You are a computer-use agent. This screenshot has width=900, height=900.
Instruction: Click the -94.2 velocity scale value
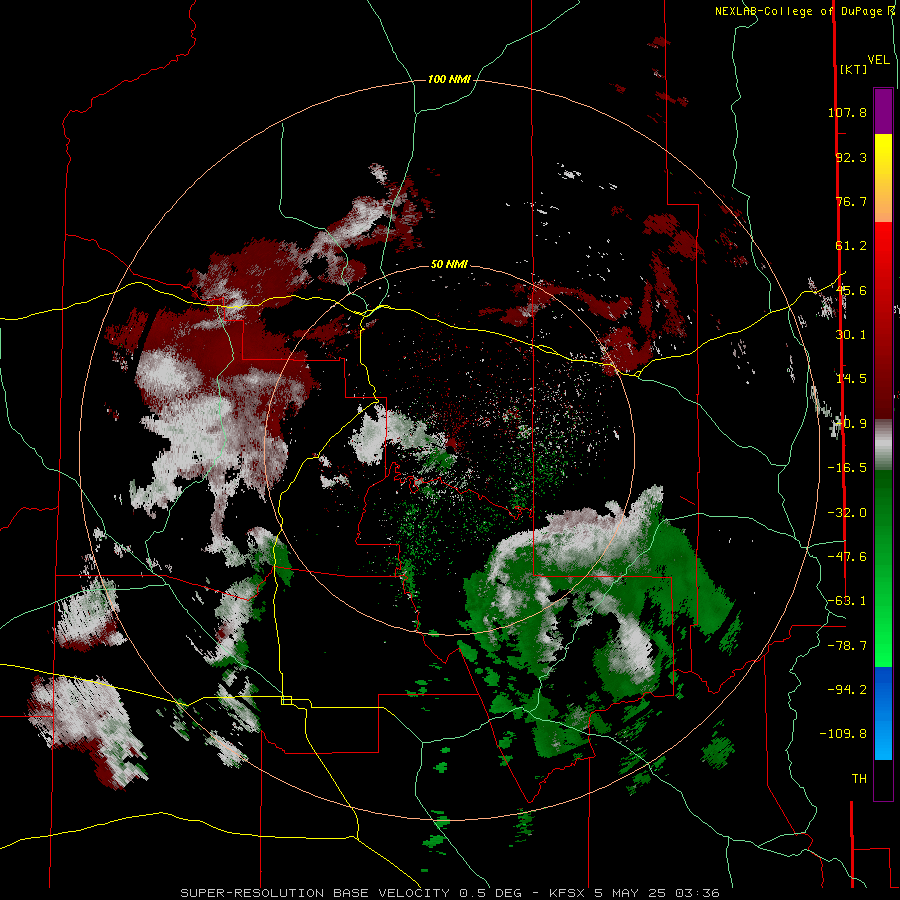point(847,689)
